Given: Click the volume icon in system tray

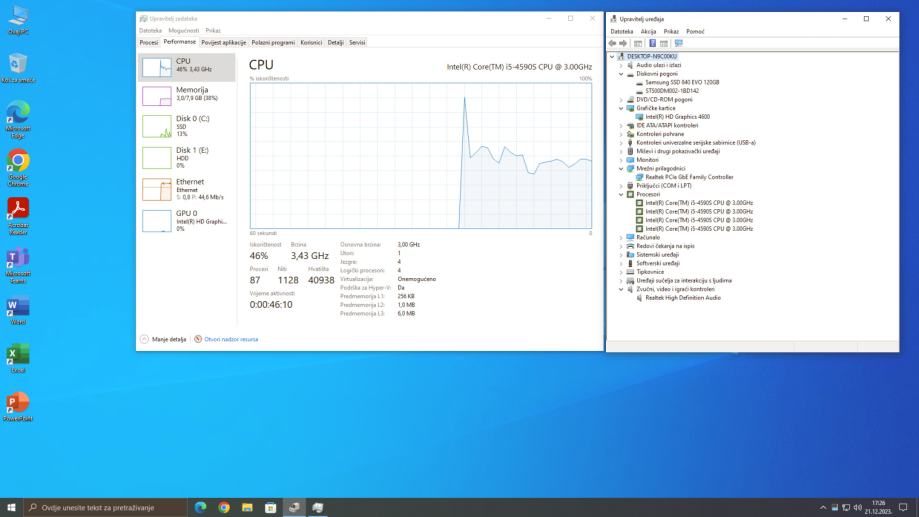Looking at the screenshot, I should pos(857,508).
